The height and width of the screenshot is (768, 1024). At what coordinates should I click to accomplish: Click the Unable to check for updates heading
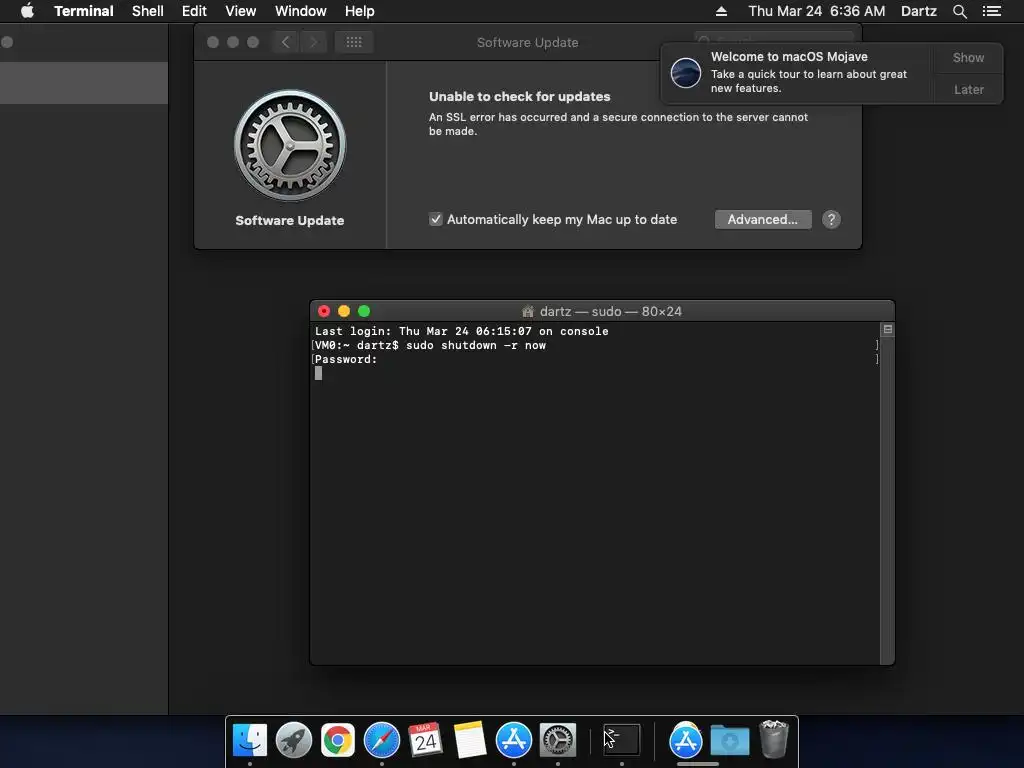coord(519,97)
